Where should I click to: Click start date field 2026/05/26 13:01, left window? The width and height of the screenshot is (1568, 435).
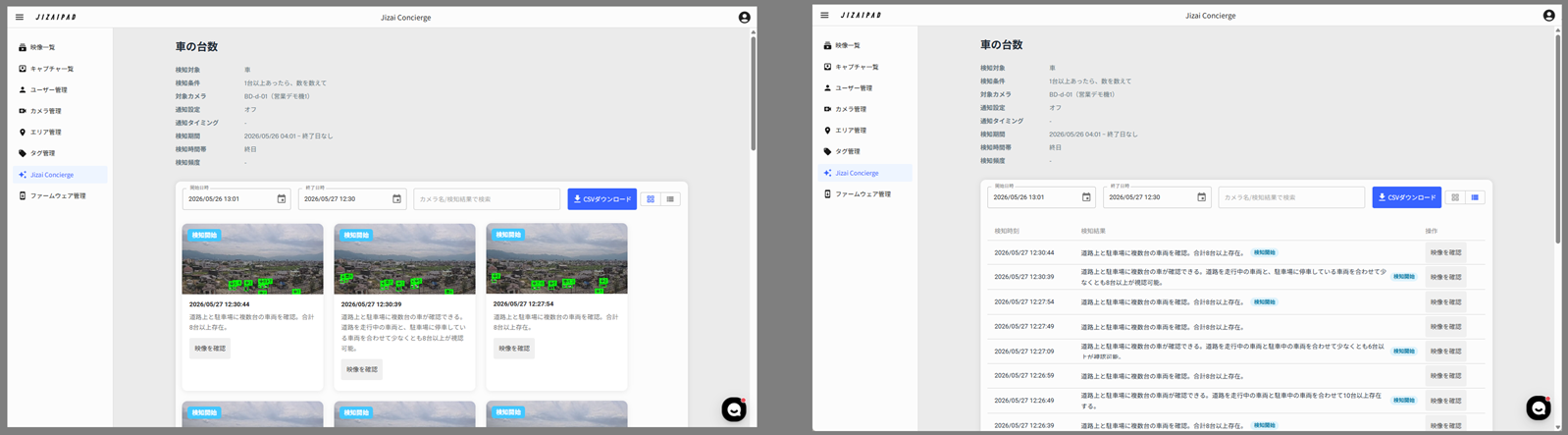tap(236, 198)
